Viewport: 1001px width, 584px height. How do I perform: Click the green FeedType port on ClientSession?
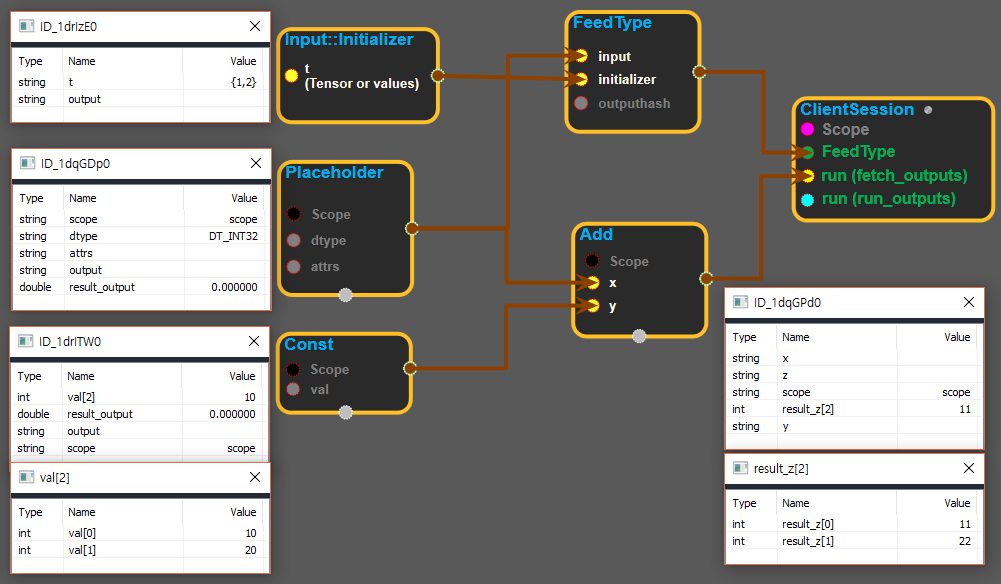pyautogui.click(x=807, y=152)
